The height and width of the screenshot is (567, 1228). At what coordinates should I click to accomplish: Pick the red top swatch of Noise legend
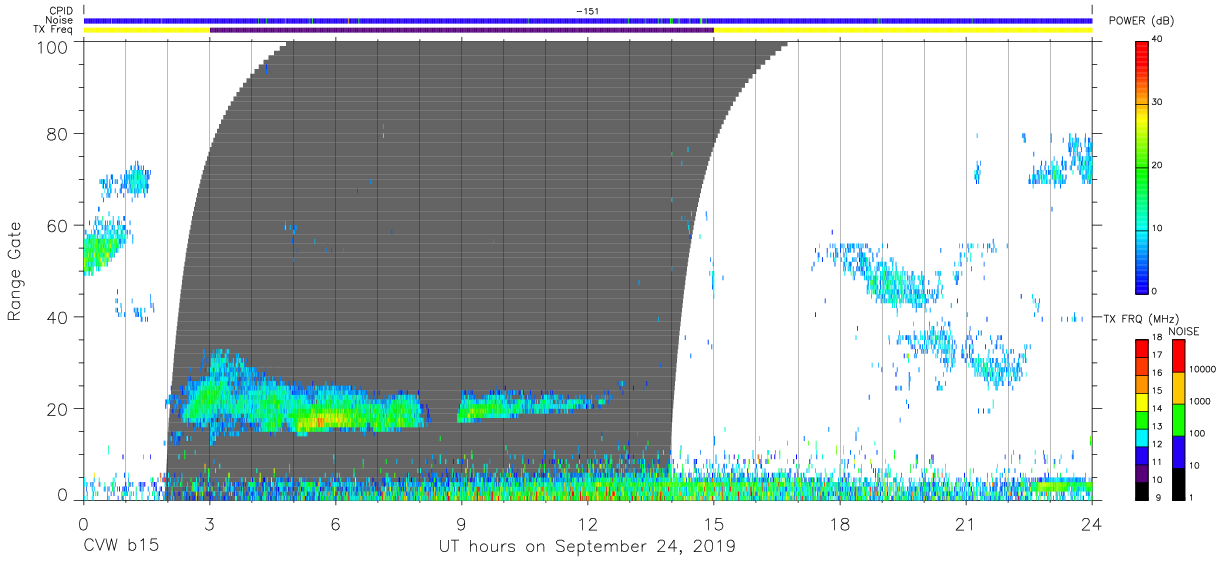point(1178,356)
